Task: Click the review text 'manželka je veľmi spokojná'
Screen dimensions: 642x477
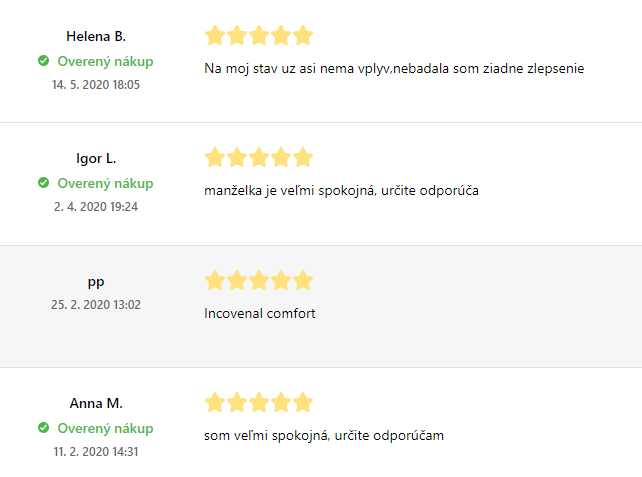Action: (x=289, y=191)
